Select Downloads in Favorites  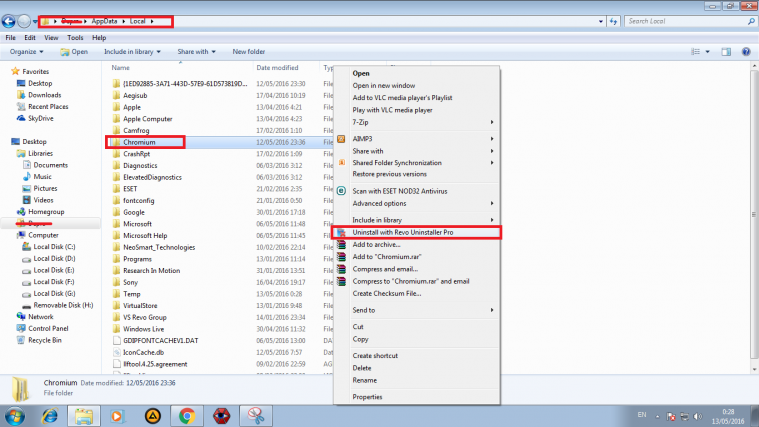click(45, 95)
